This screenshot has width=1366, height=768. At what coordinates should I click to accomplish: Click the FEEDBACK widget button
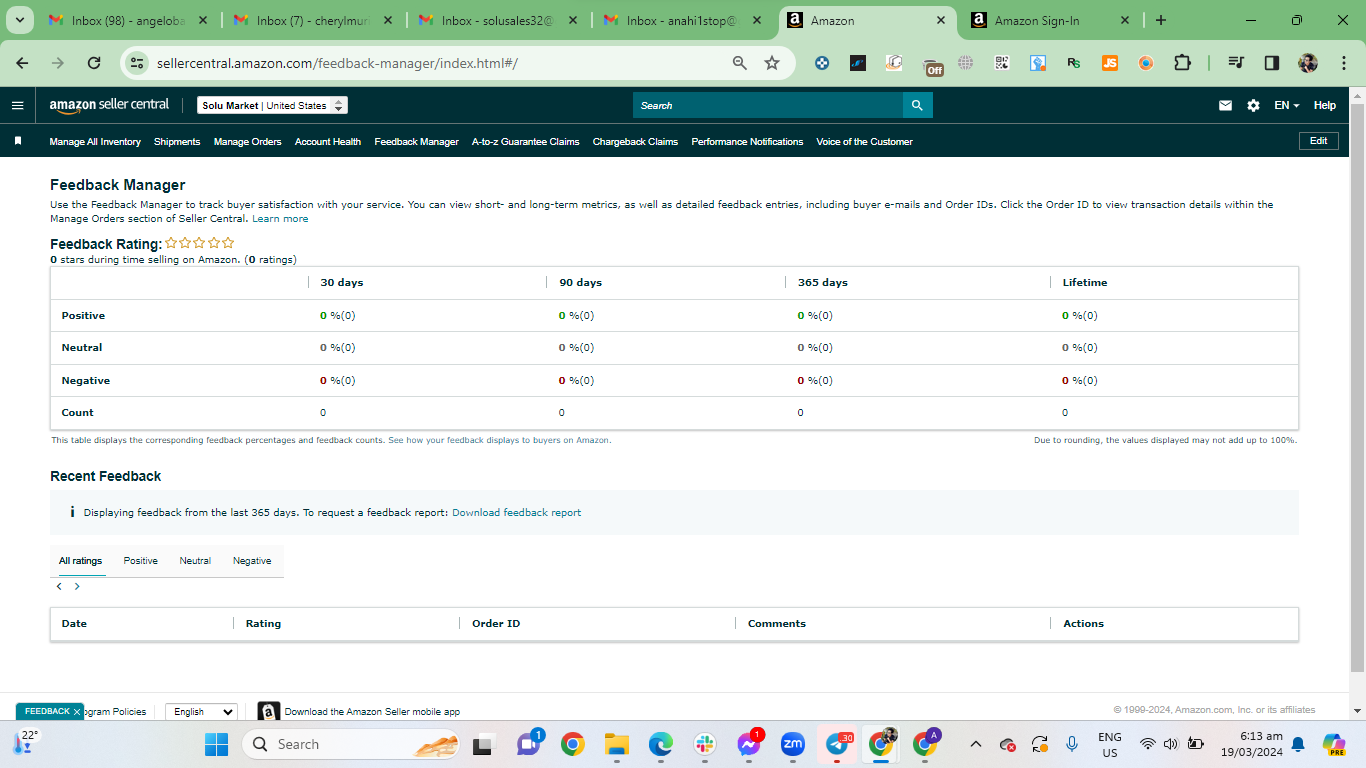47,711
